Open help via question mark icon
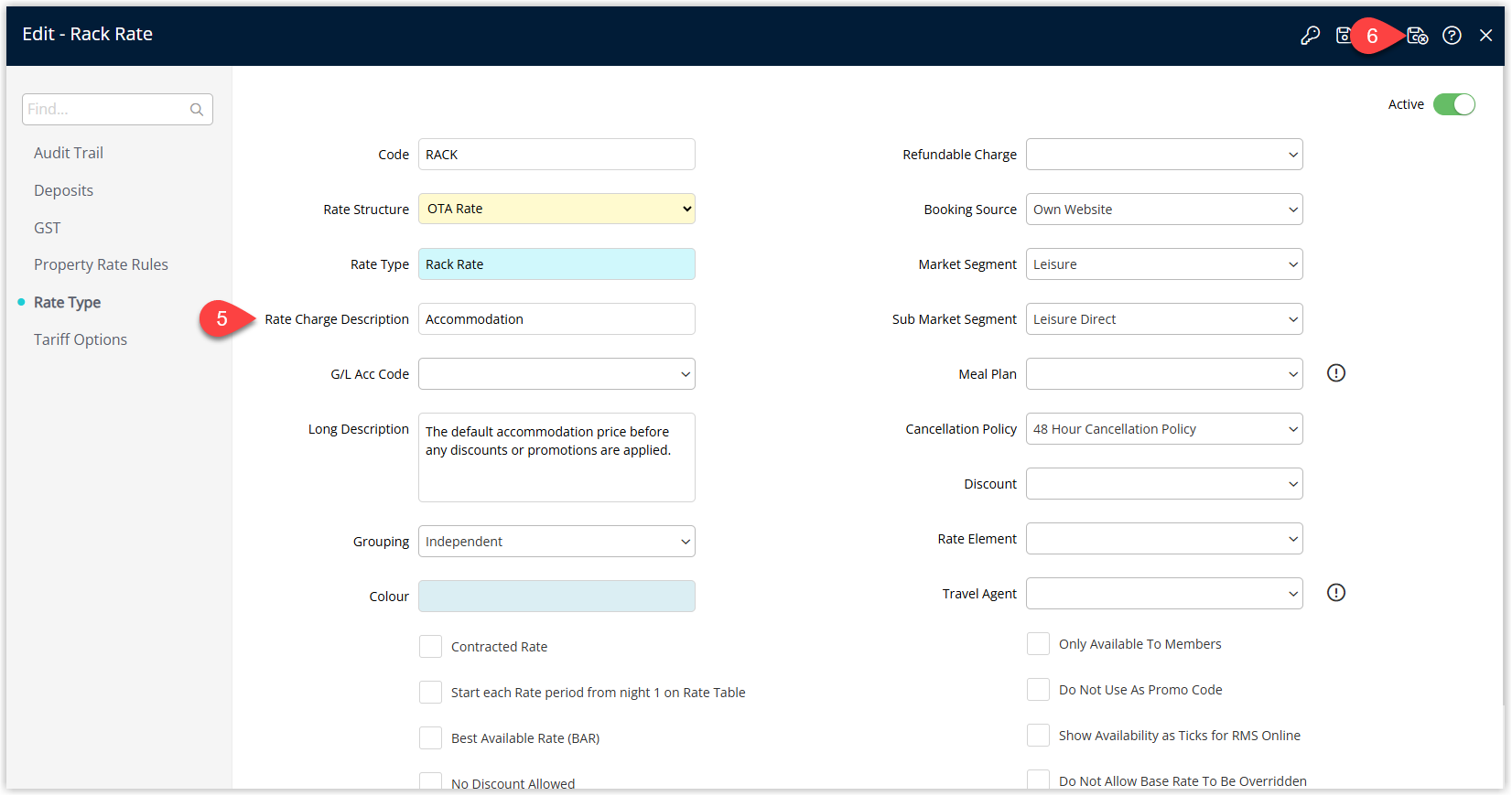This screenshot has height=796, width=1512. click(1452, 36)
